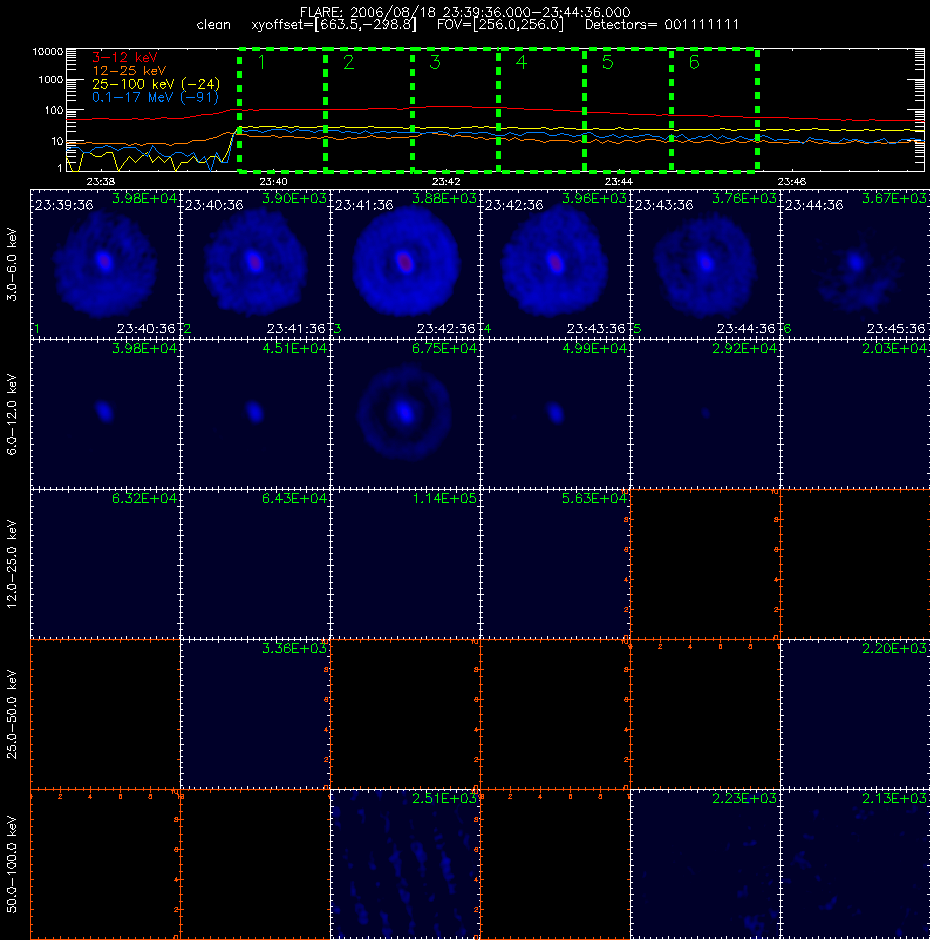Click the 25.0-50.0 keV row label
The image size is (930, 940).
tap(12, 714)
